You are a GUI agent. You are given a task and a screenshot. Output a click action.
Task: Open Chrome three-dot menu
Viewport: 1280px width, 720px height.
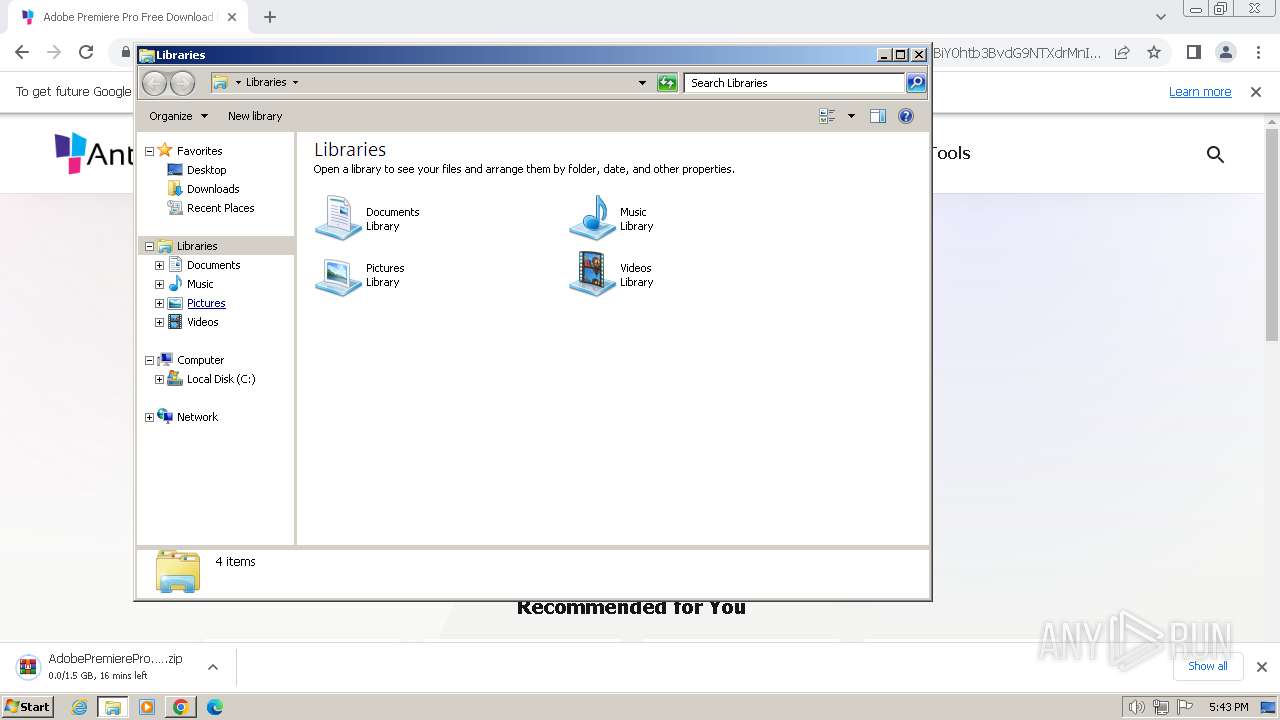(1258, 52)
